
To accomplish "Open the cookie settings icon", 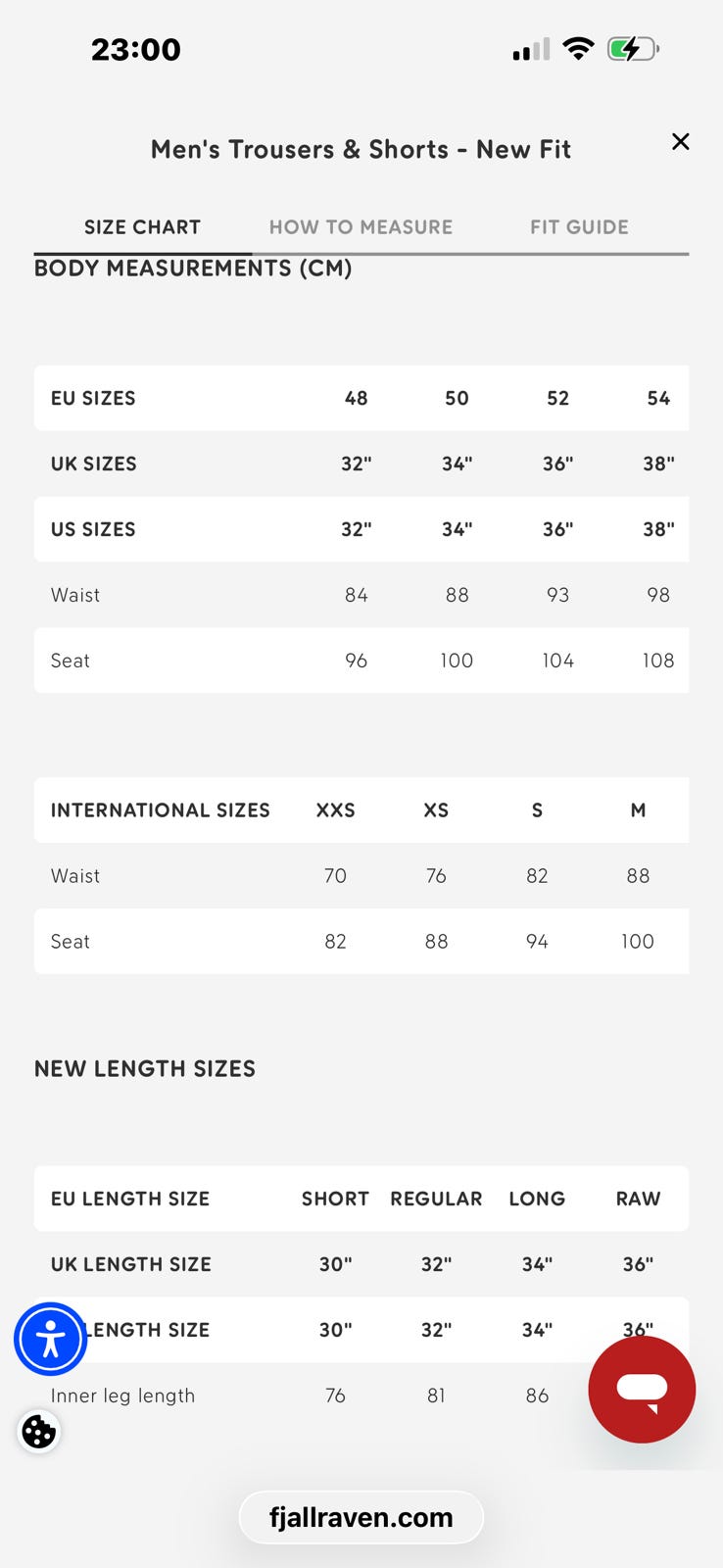I will click(x=39, y=1432).
